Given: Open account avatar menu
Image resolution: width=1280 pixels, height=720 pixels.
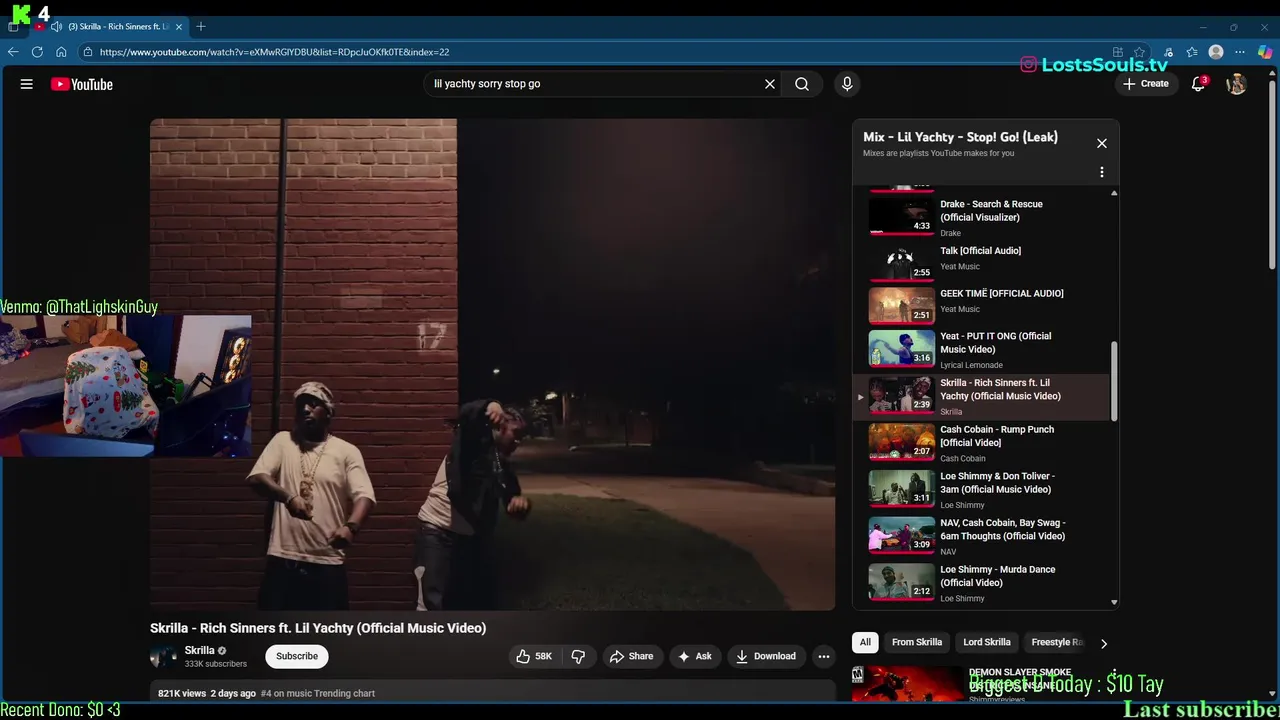Looking at the screenshot, I should [1237, 84].
